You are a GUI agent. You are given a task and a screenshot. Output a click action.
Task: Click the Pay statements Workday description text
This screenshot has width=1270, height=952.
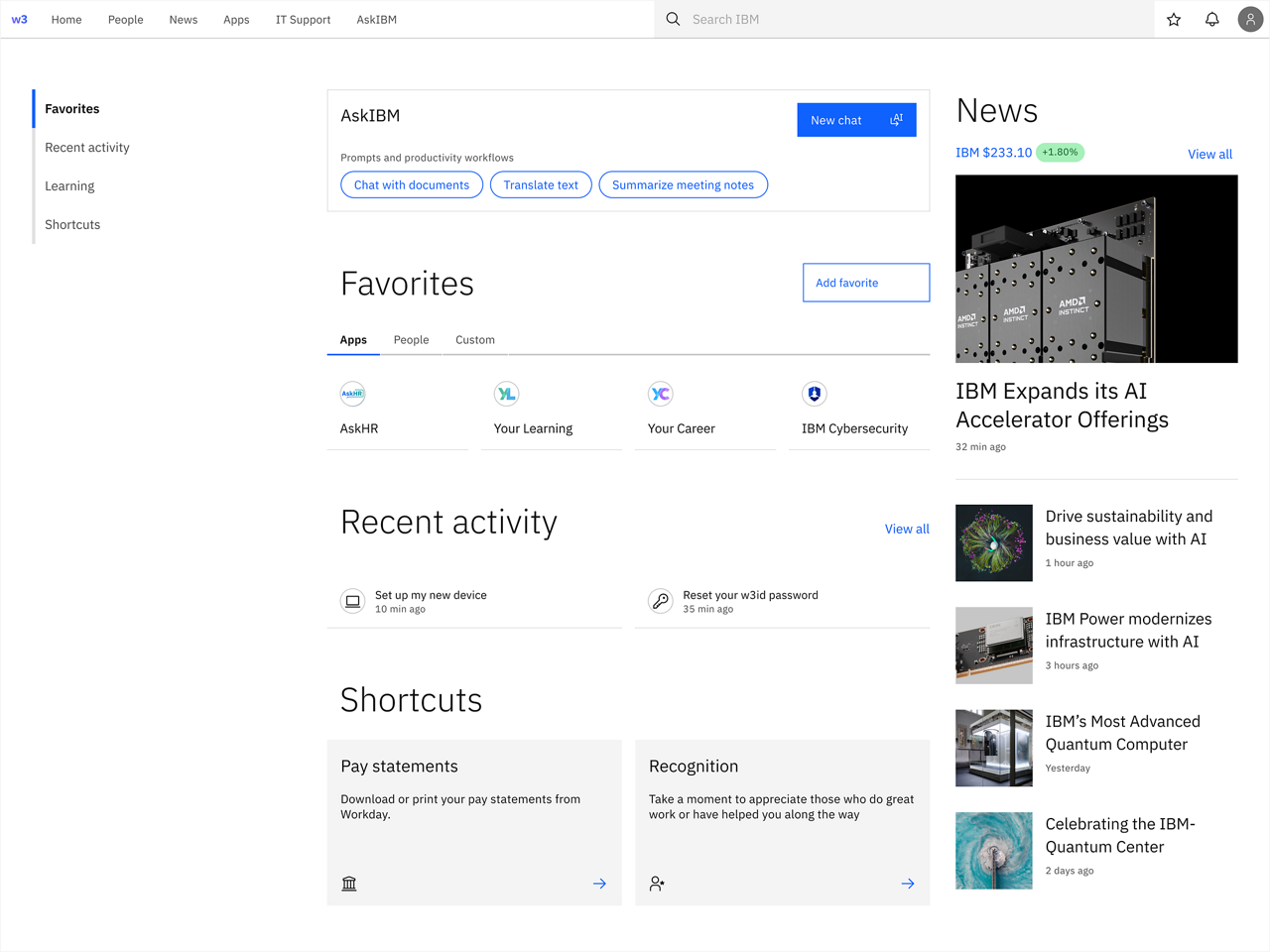(460, 807)
